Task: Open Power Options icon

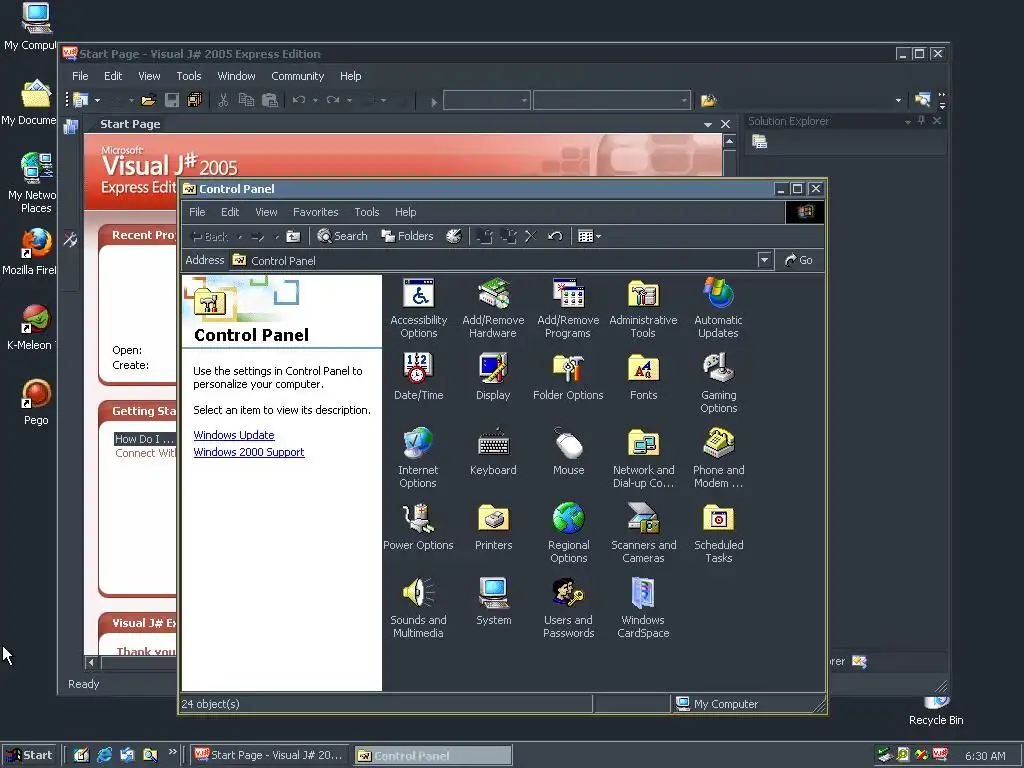Action: click(x=418, y=526)
